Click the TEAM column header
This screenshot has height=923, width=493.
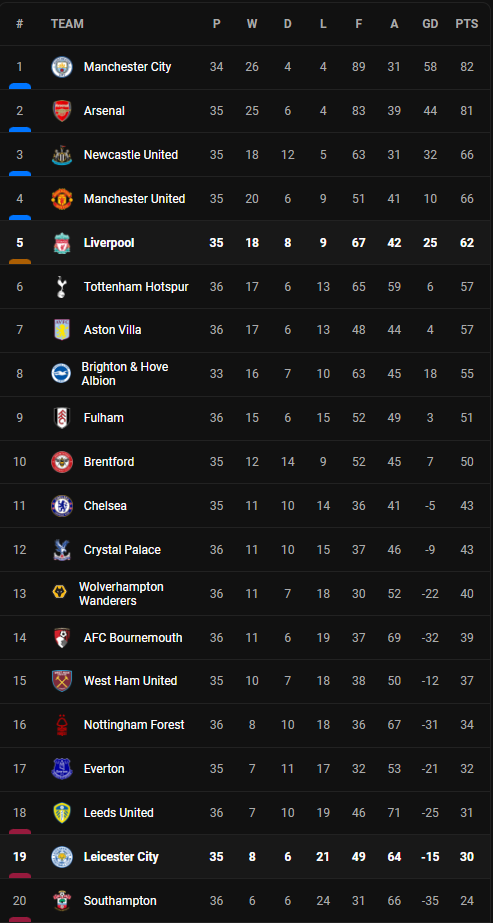coord(67,24)
